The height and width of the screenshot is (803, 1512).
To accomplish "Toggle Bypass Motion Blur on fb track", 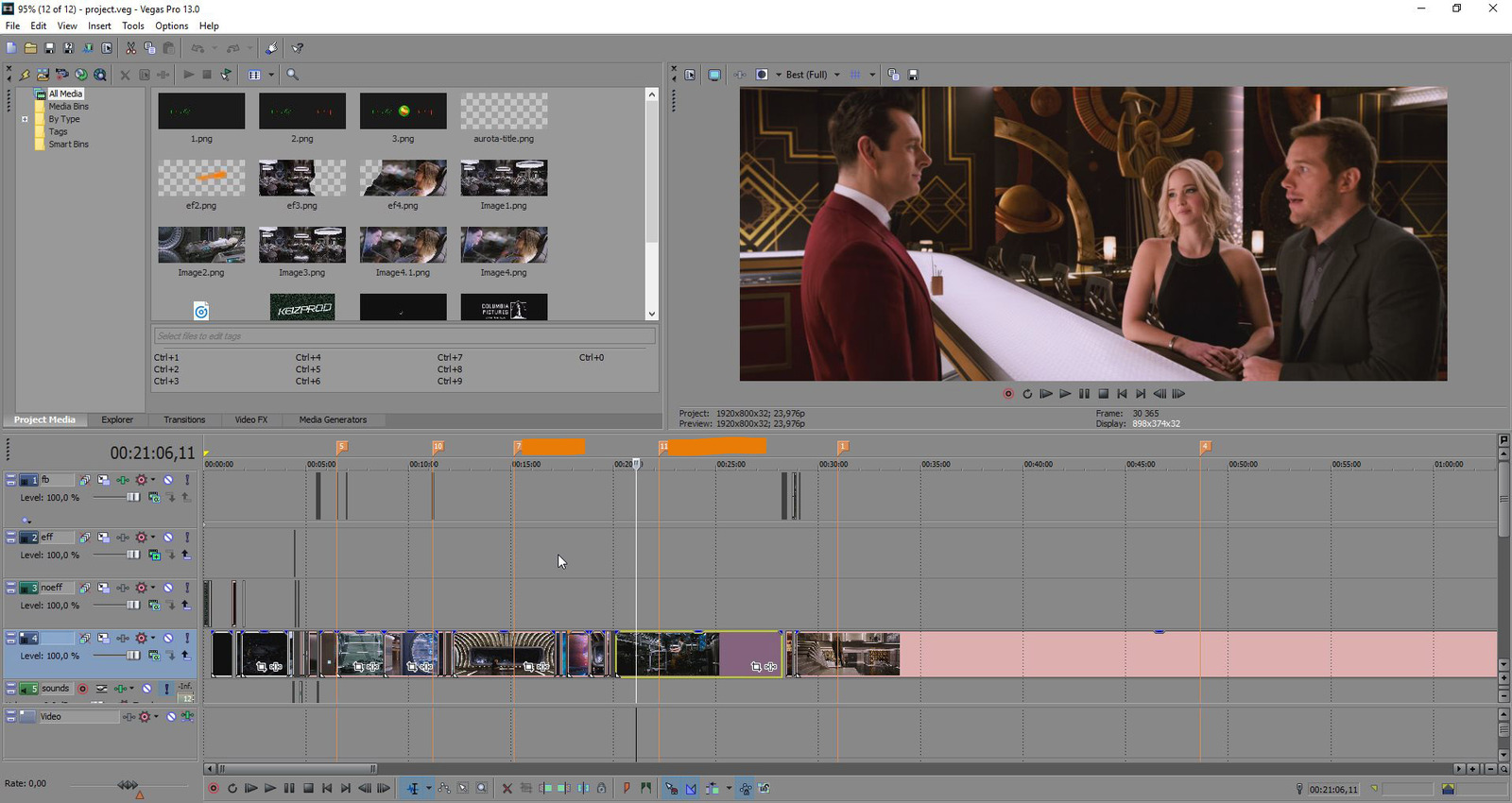I will [x=85, y=480].
